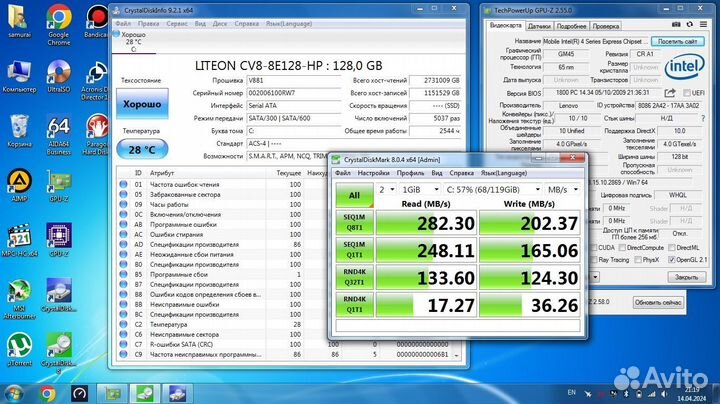Screen dimensions: 720x404
Task: Open GPU-Z shortcut with purple chip icon
Action: pos(59,240)
